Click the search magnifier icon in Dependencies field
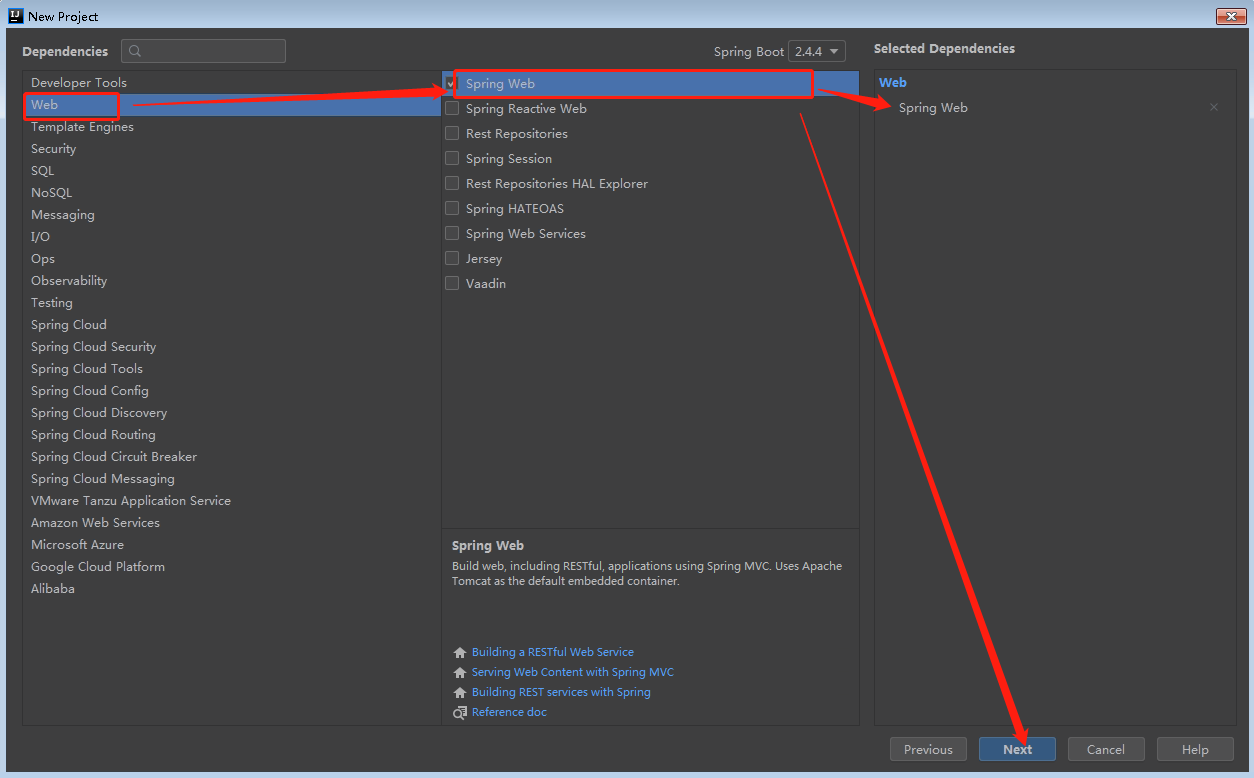The image size is (1254, 778). tap(136, 51)
